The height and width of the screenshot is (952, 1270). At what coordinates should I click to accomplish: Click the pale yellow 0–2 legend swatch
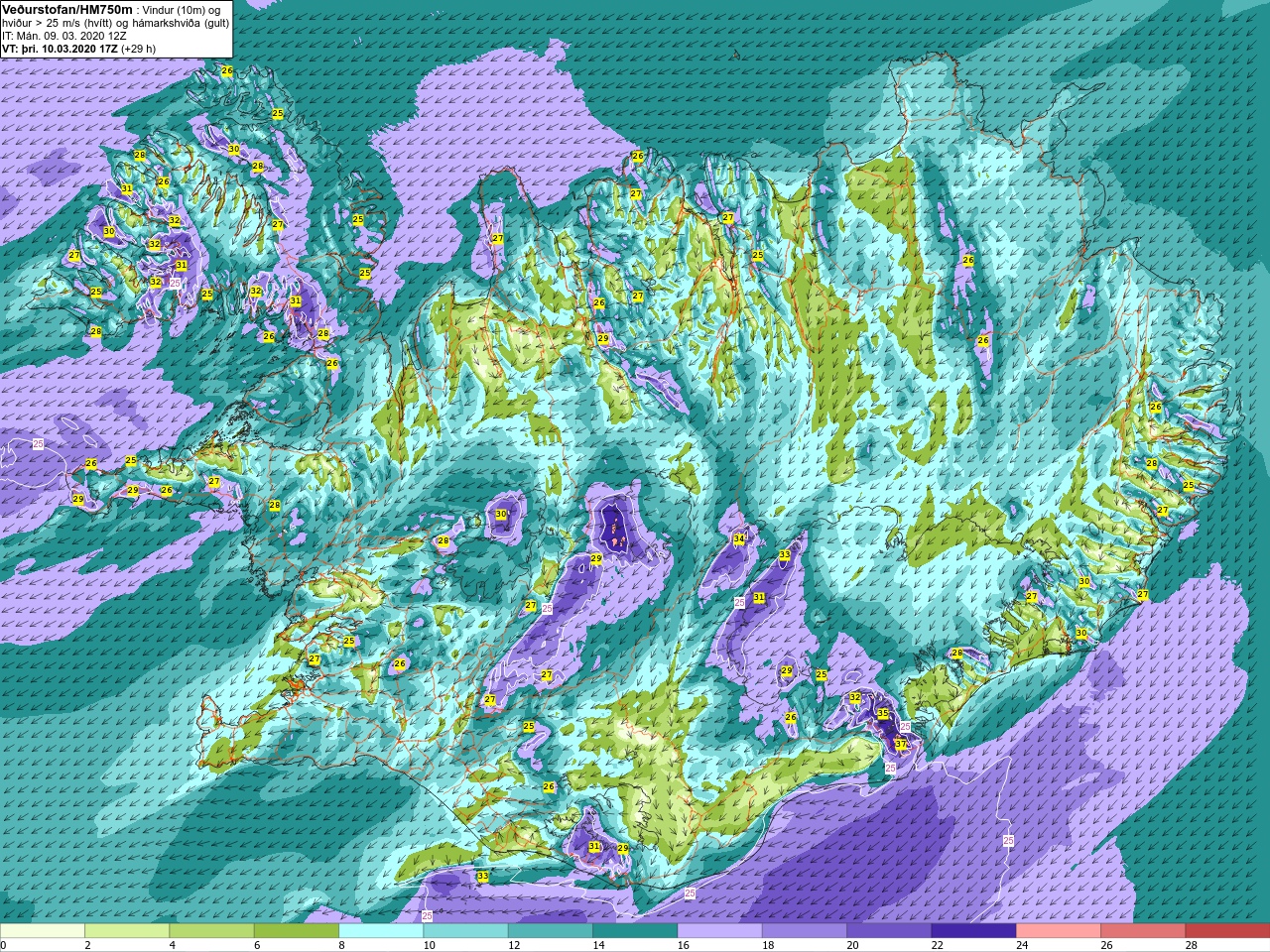click(x=43, y=931)
